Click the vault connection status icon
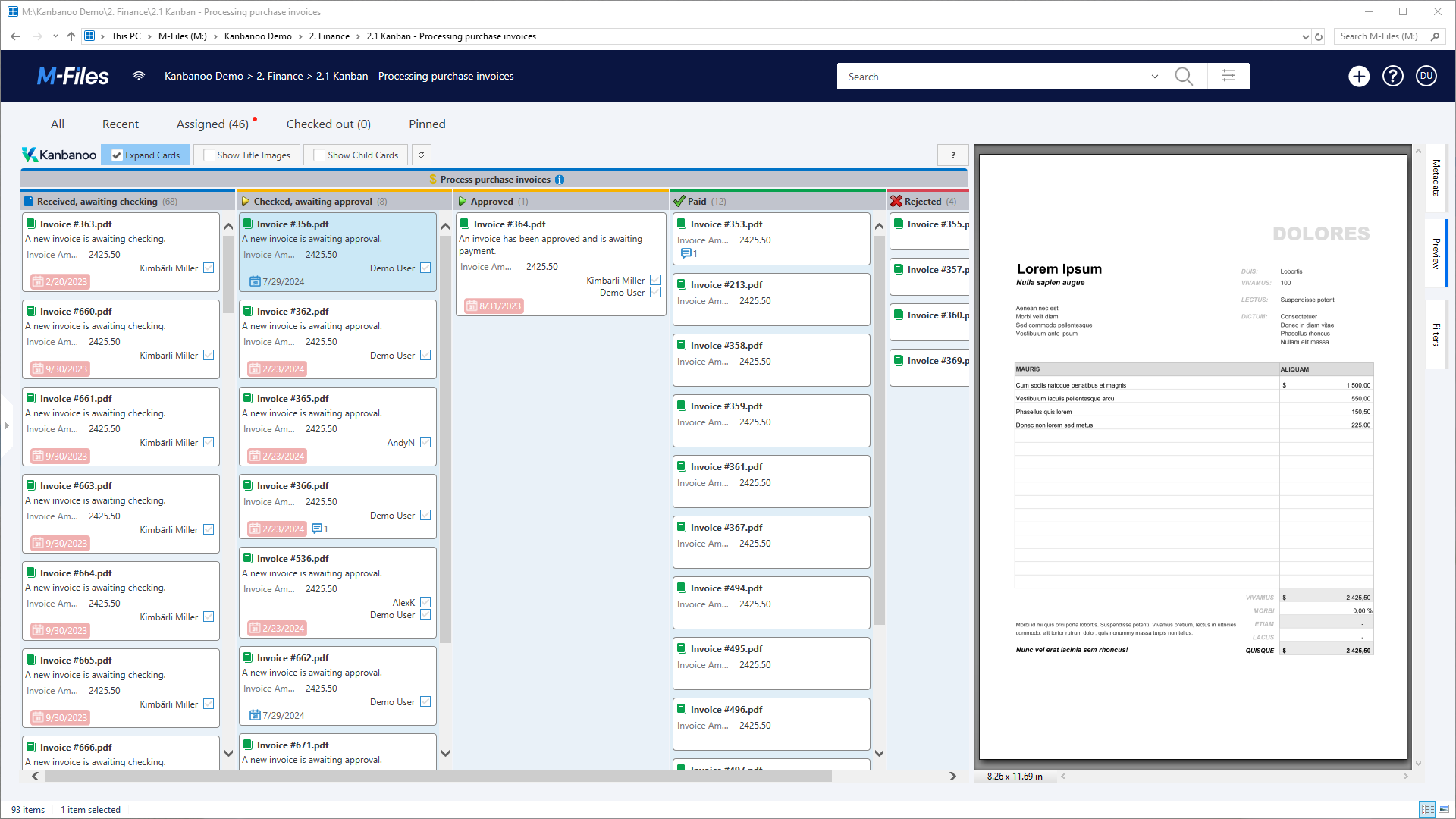 click(139, 76)
